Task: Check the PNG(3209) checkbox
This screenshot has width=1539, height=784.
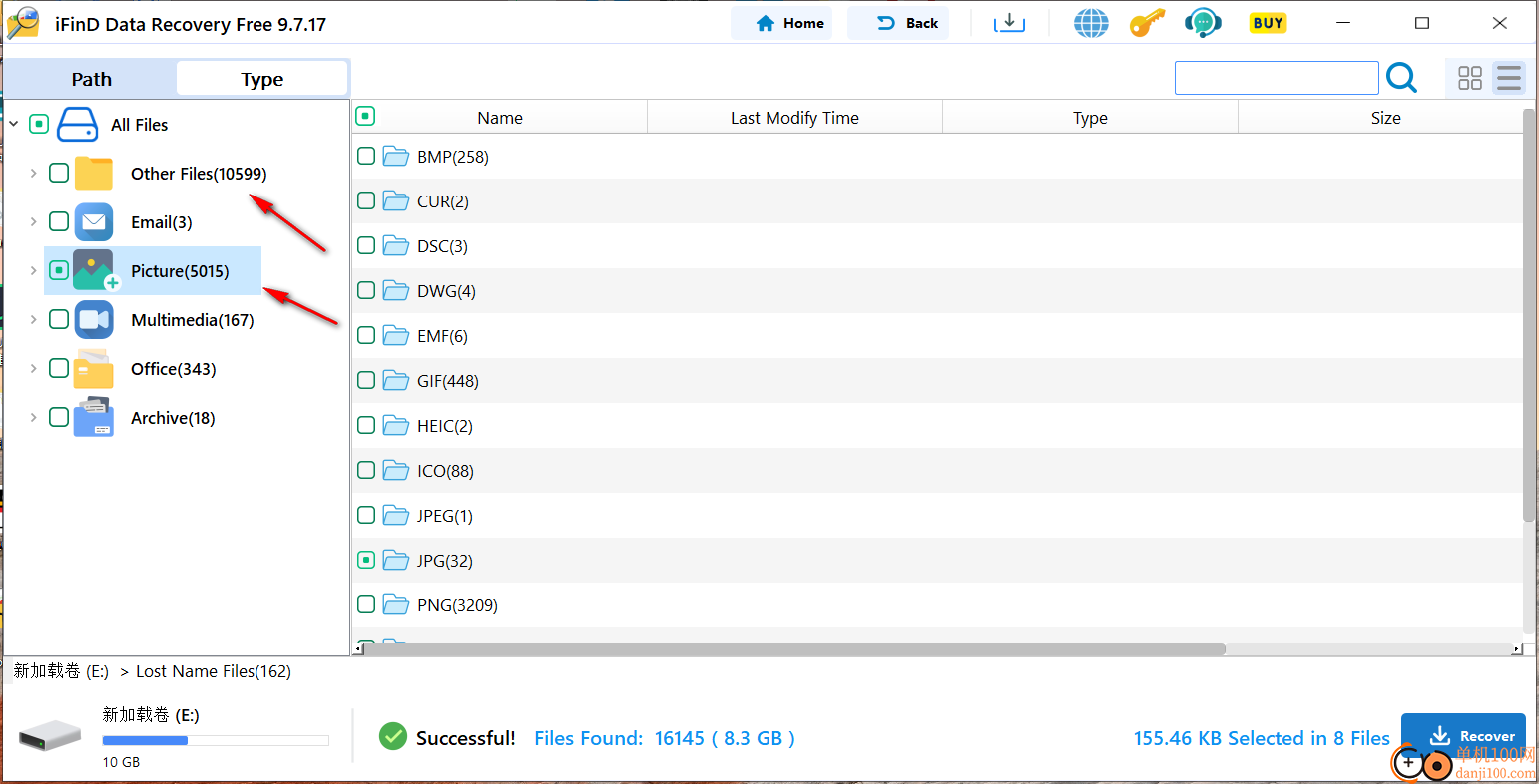Action: click(x=366, y=604)
